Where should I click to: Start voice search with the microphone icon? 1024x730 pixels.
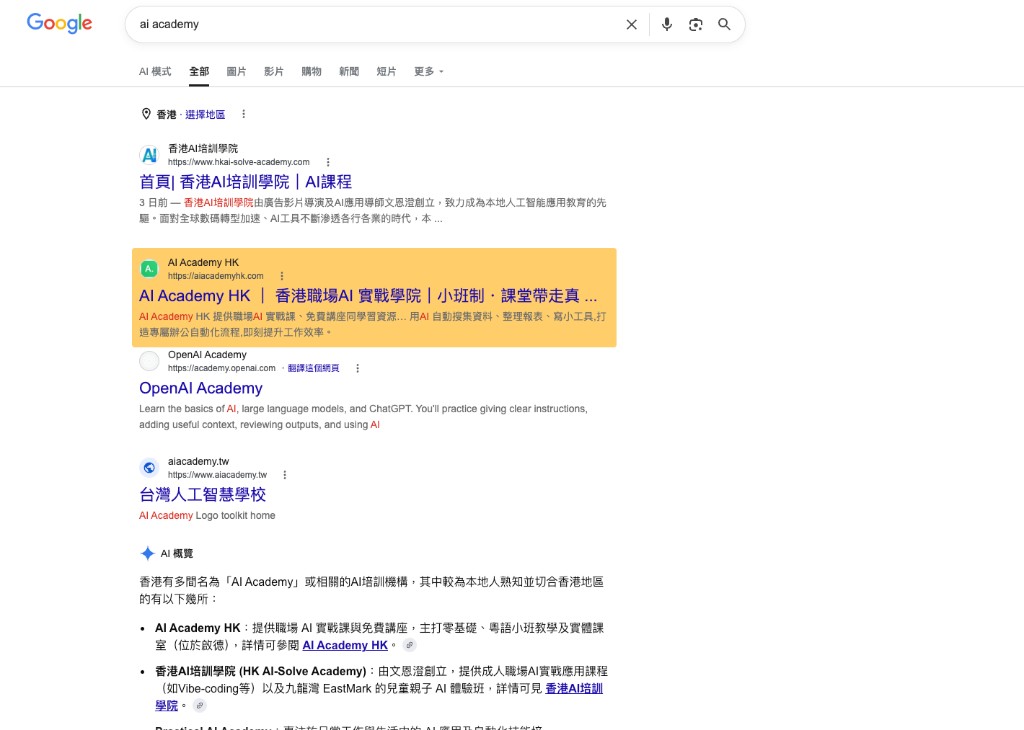click(667, 24)
